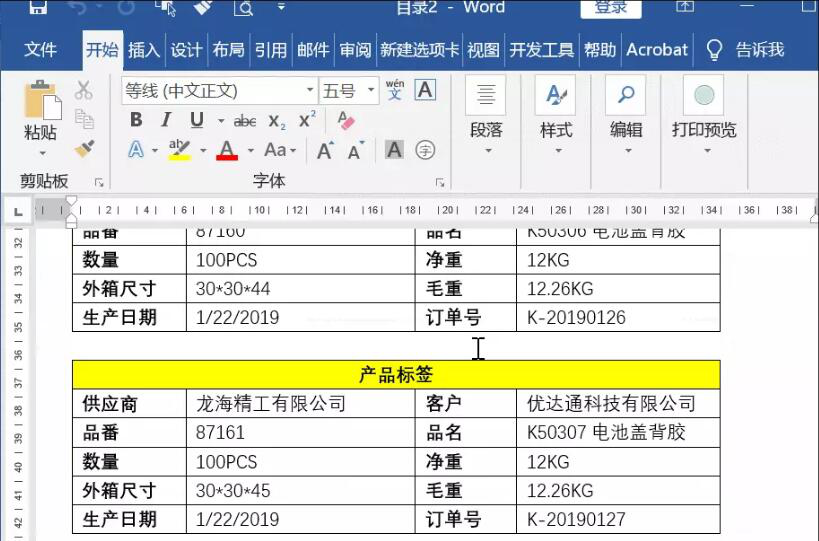Open the font color dropdown arrow

coord(251,151)
